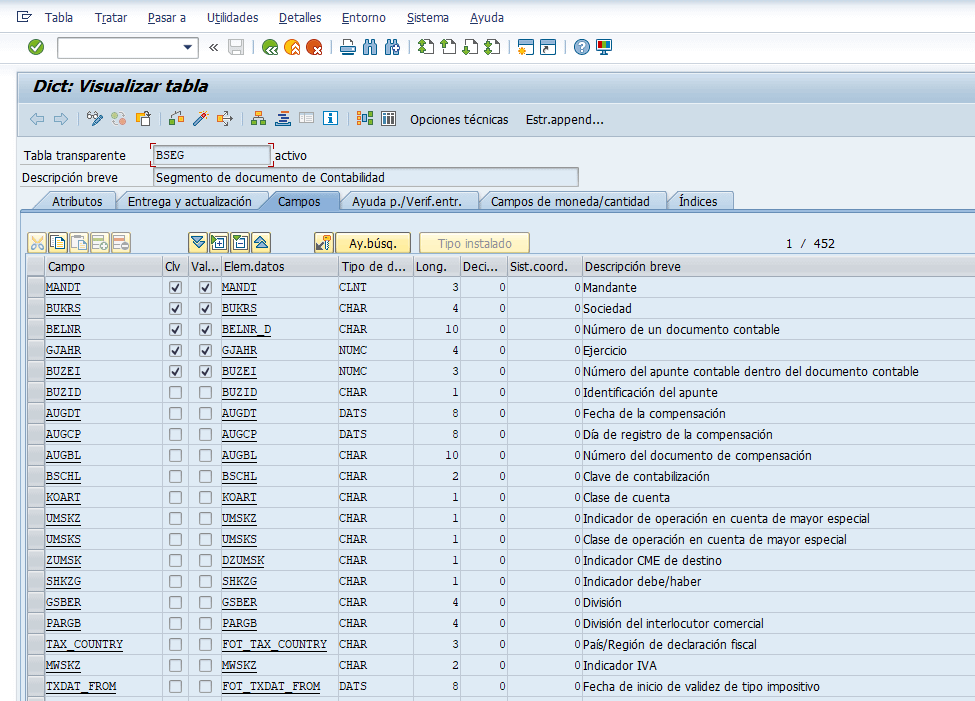Click the blue information icon

click(330, 119)
